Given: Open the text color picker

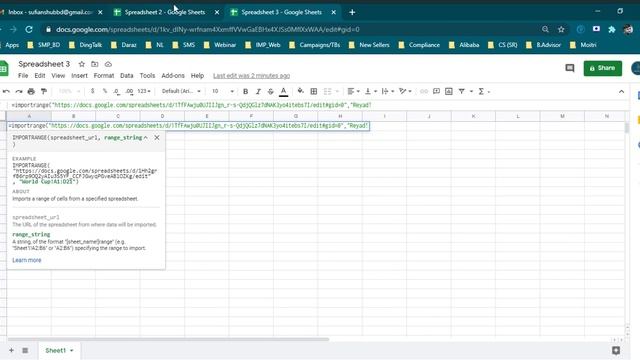Looking at the screenshot, I should (x=283, y=91).
